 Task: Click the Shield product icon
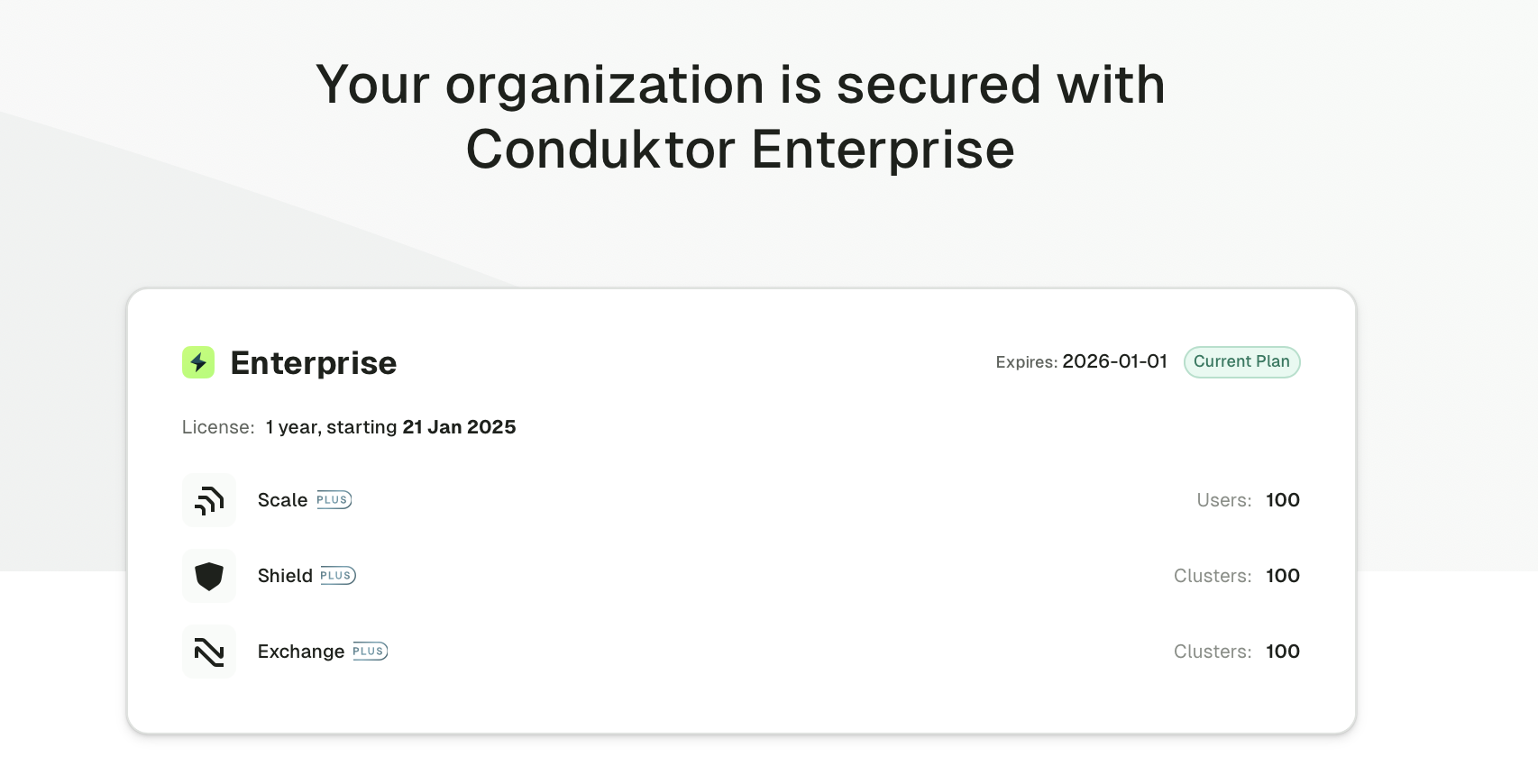pos(209,576)
